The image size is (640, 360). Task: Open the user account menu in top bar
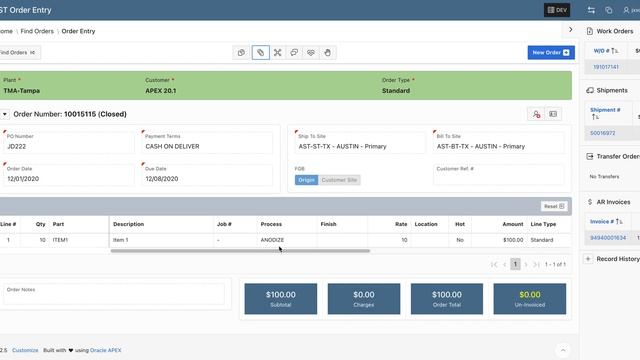[x=631, y=10]
